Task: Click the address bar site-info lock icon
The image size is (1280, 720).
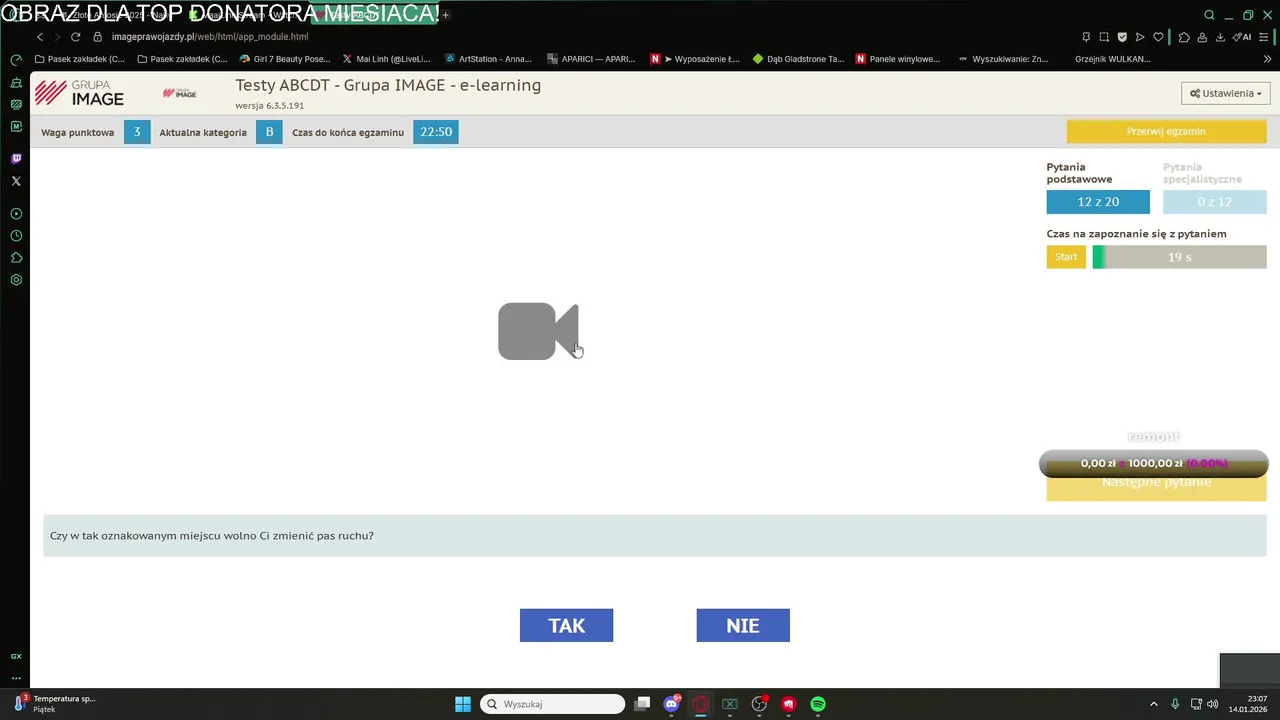Action: click(x=98, y=37)
